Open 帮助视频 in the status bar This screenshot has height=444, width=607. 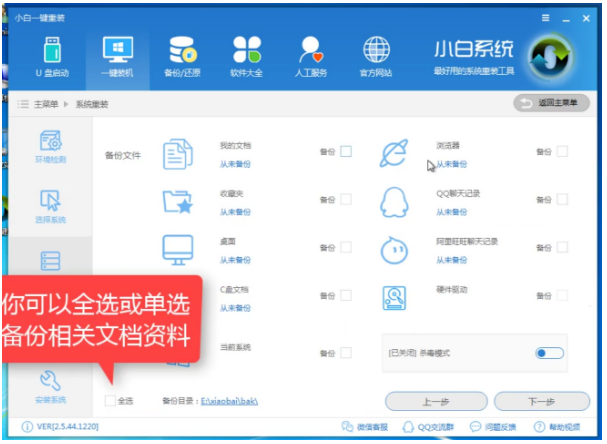(x=557, y=427)
